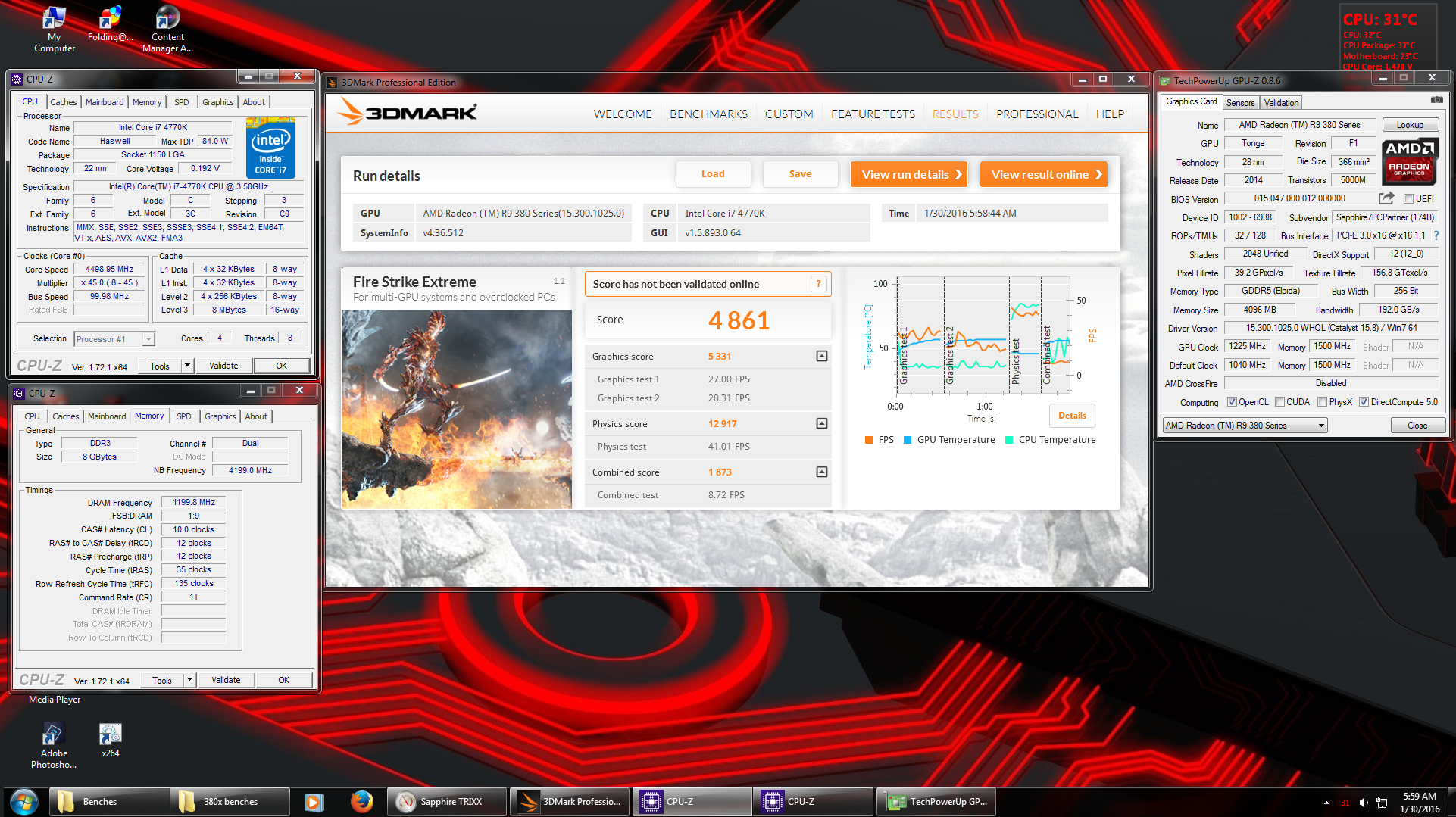The width and height of the screenshot is (1456, 817).
Task: Open the SPD tab in bottom CPU-Z
Action: (x=184, y=416)
